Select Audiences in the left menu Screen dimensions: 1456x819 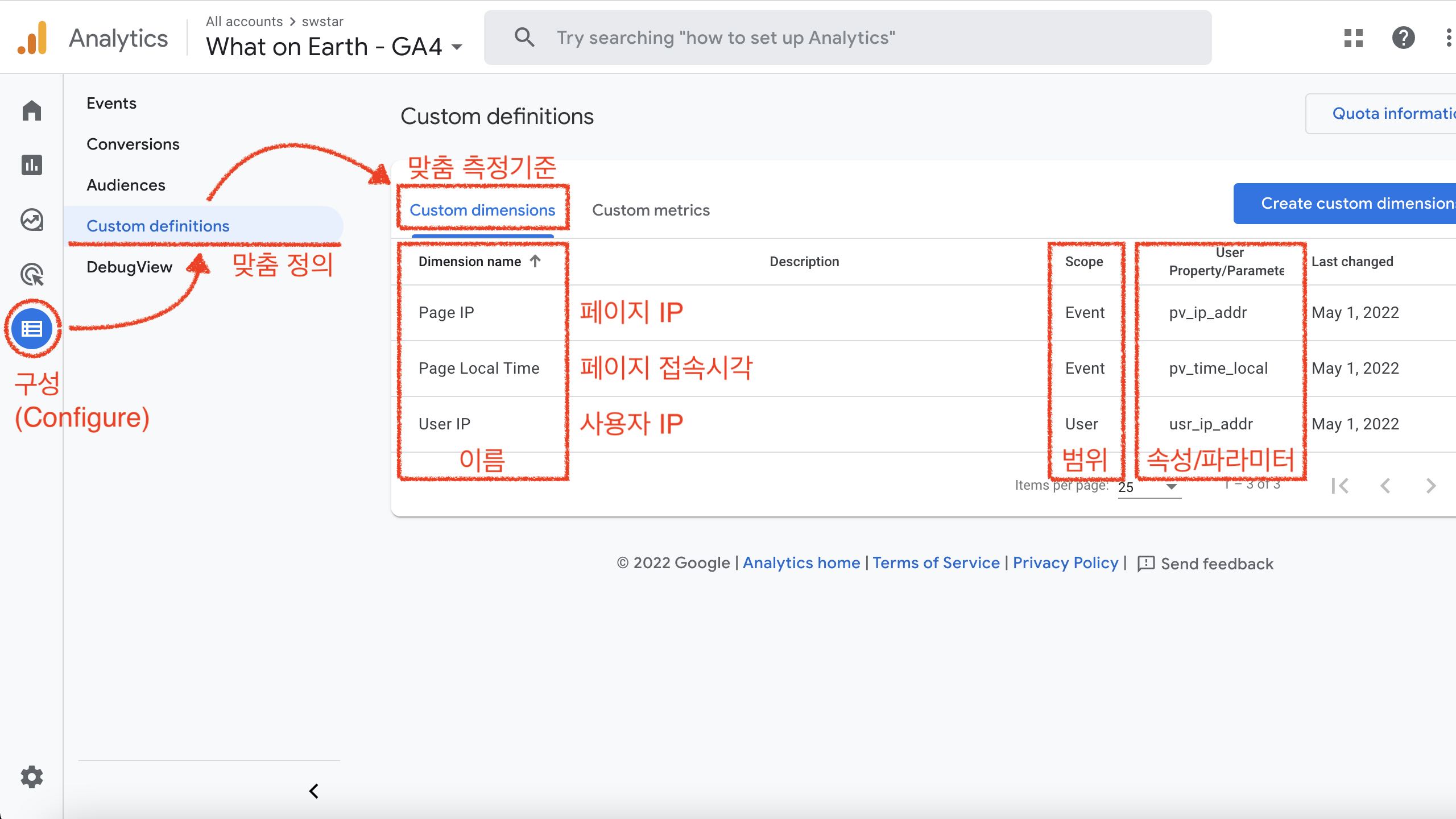pyautogui.click(x=126, y=185)
